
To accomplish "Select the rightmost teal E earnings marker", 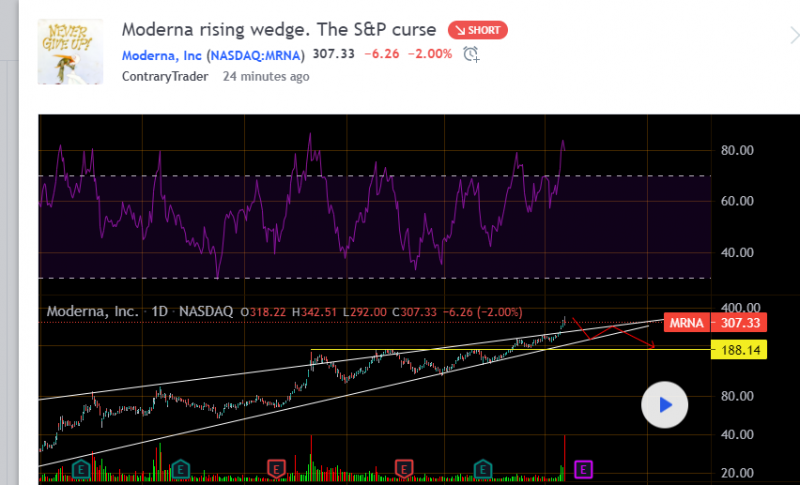I will [x=483, y=468].
